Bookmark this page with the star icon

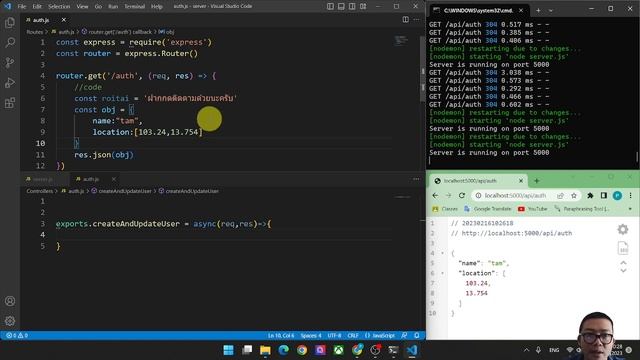click(574, 196)
